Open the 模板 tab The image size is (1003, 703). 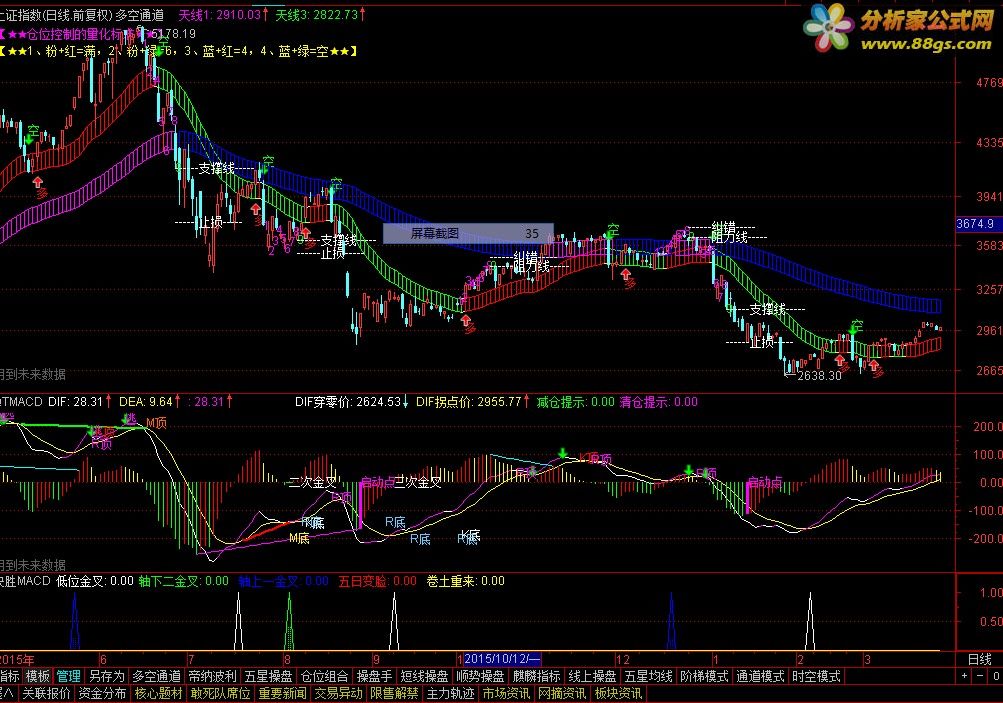38,676
